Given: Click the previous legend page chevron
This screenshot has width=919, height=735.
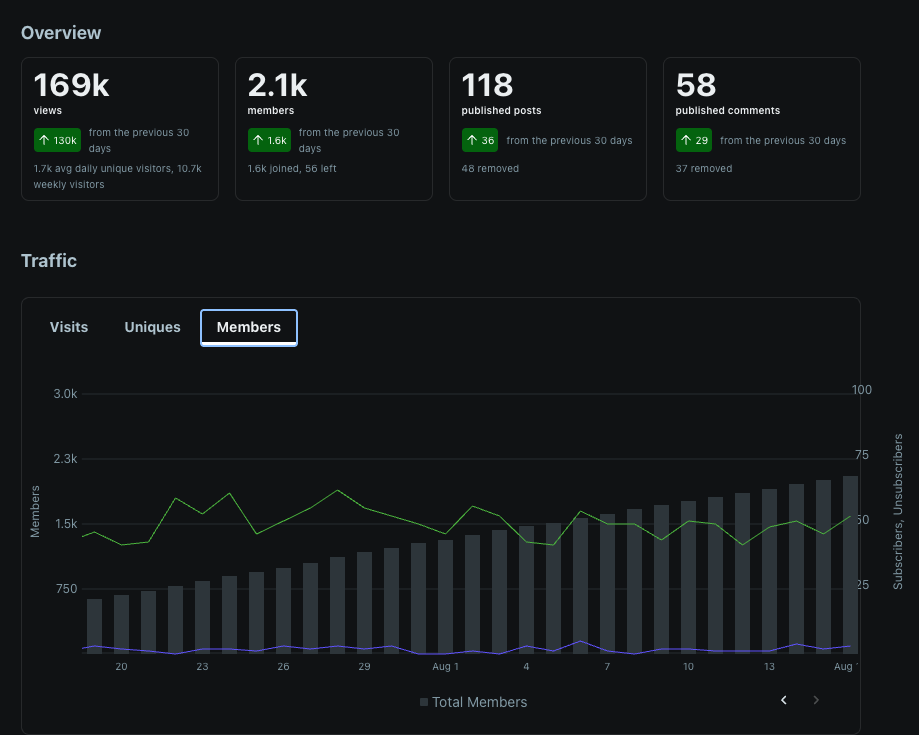Looking at the screenshot, I should [x=784, y=700].
